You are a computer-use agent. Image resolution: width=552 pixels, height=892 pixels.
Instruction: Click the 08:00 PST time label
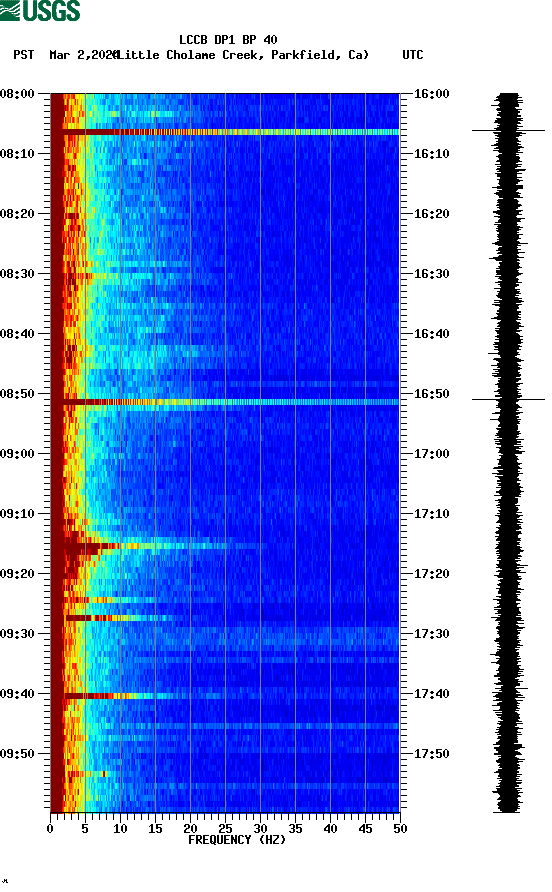point(18,93)
